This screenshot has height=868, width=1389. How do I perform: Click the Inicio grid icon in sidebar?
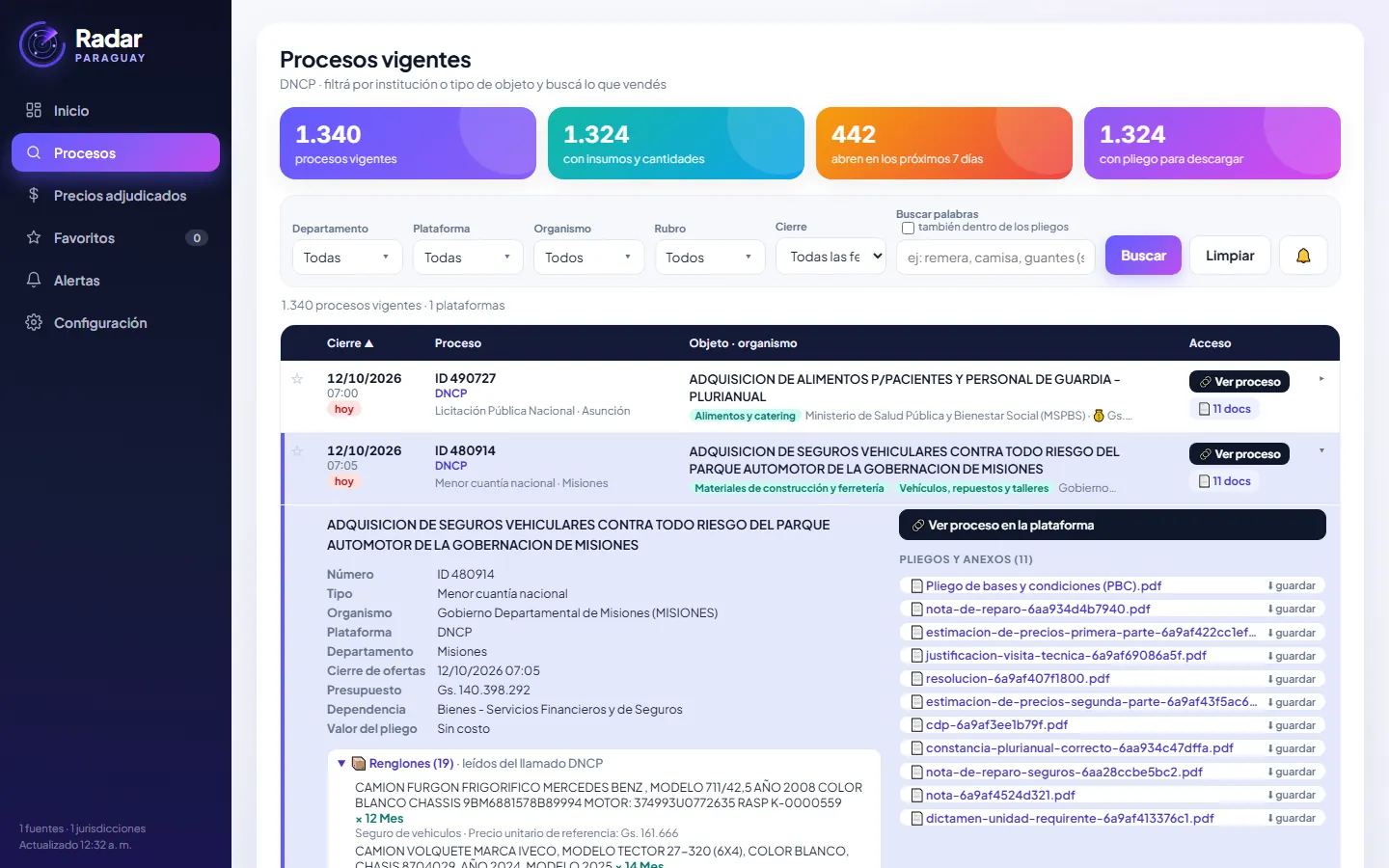[x=34, y=110]
